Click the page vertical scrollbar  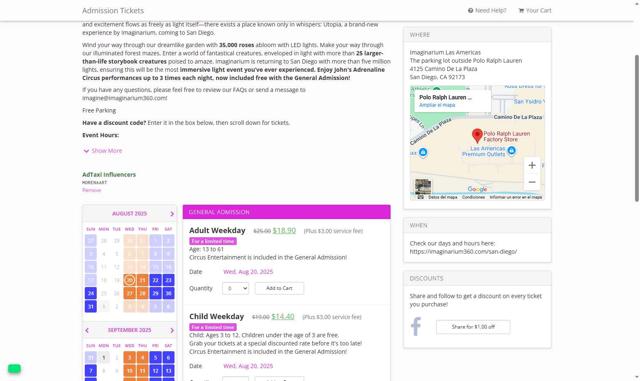(x=637, y=128)
